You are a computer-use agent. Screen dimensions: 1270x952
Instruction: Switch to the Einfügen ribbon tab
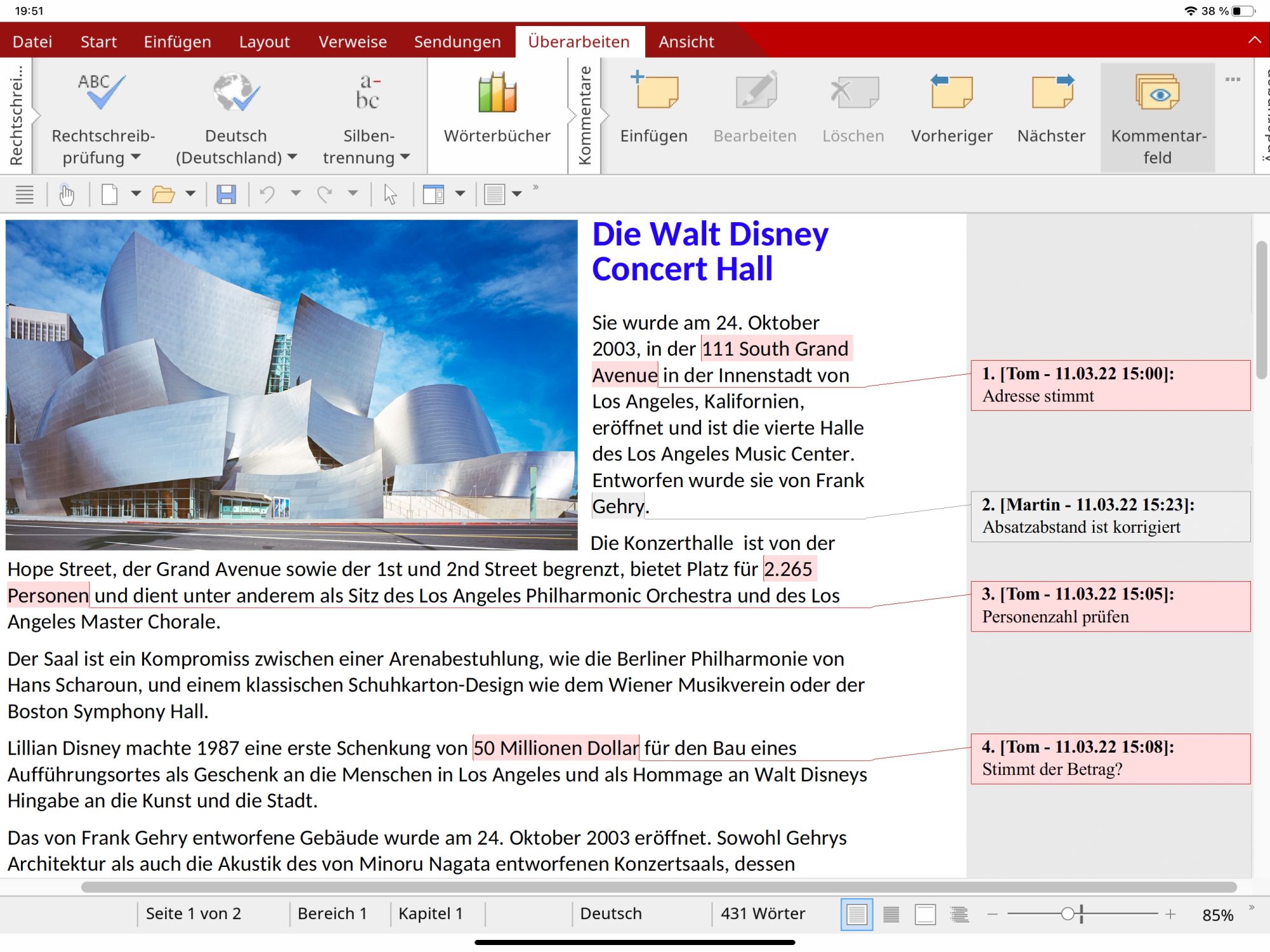click(177, 42)
